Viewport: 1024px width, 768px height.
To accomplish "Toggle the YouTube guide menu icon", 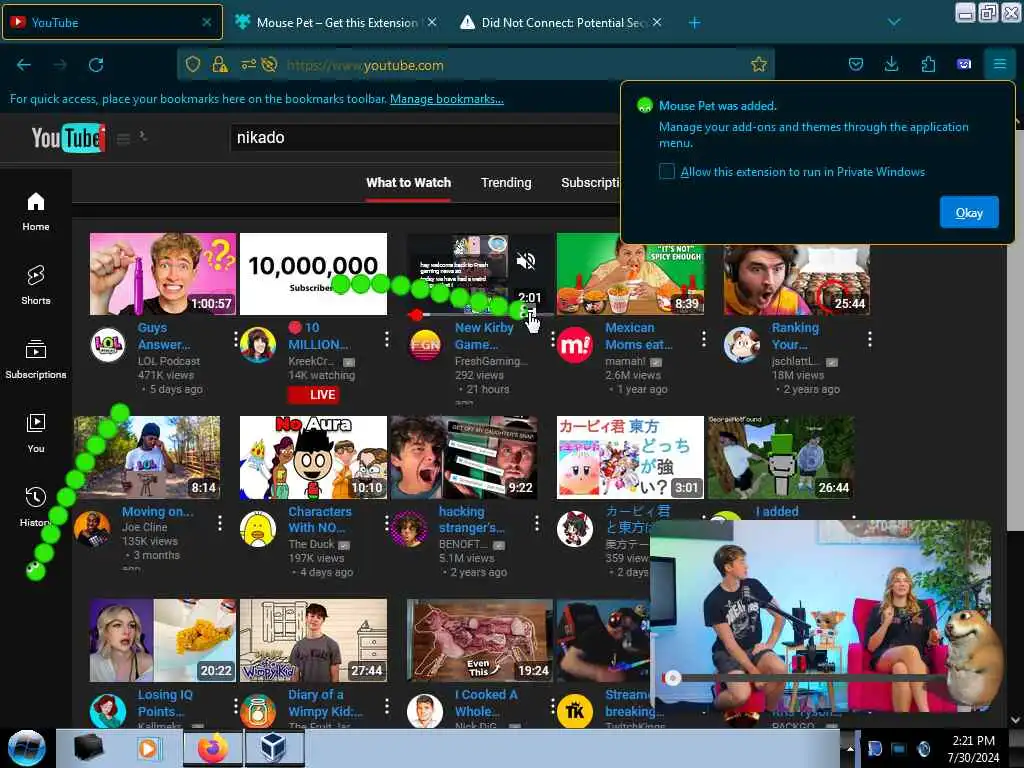I will coord(123,138).
